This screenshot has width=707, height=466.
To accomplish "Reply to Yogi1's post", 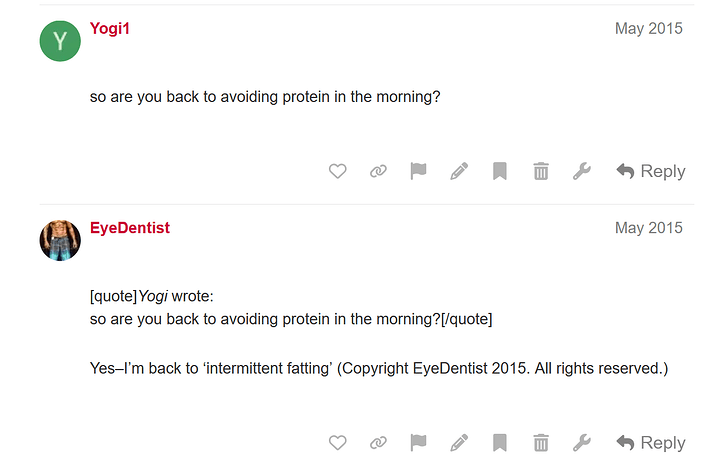I will coord(650,172).
